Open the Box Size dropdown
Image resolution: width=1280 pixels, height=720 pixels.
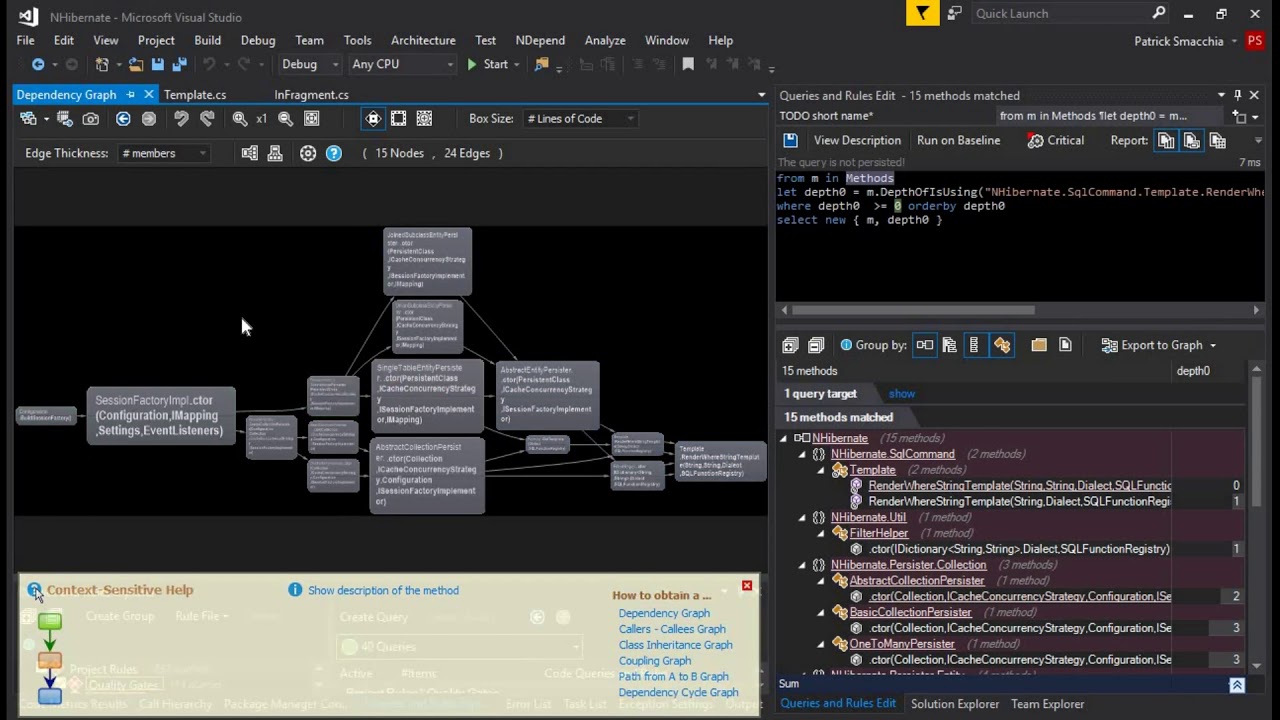581,118
